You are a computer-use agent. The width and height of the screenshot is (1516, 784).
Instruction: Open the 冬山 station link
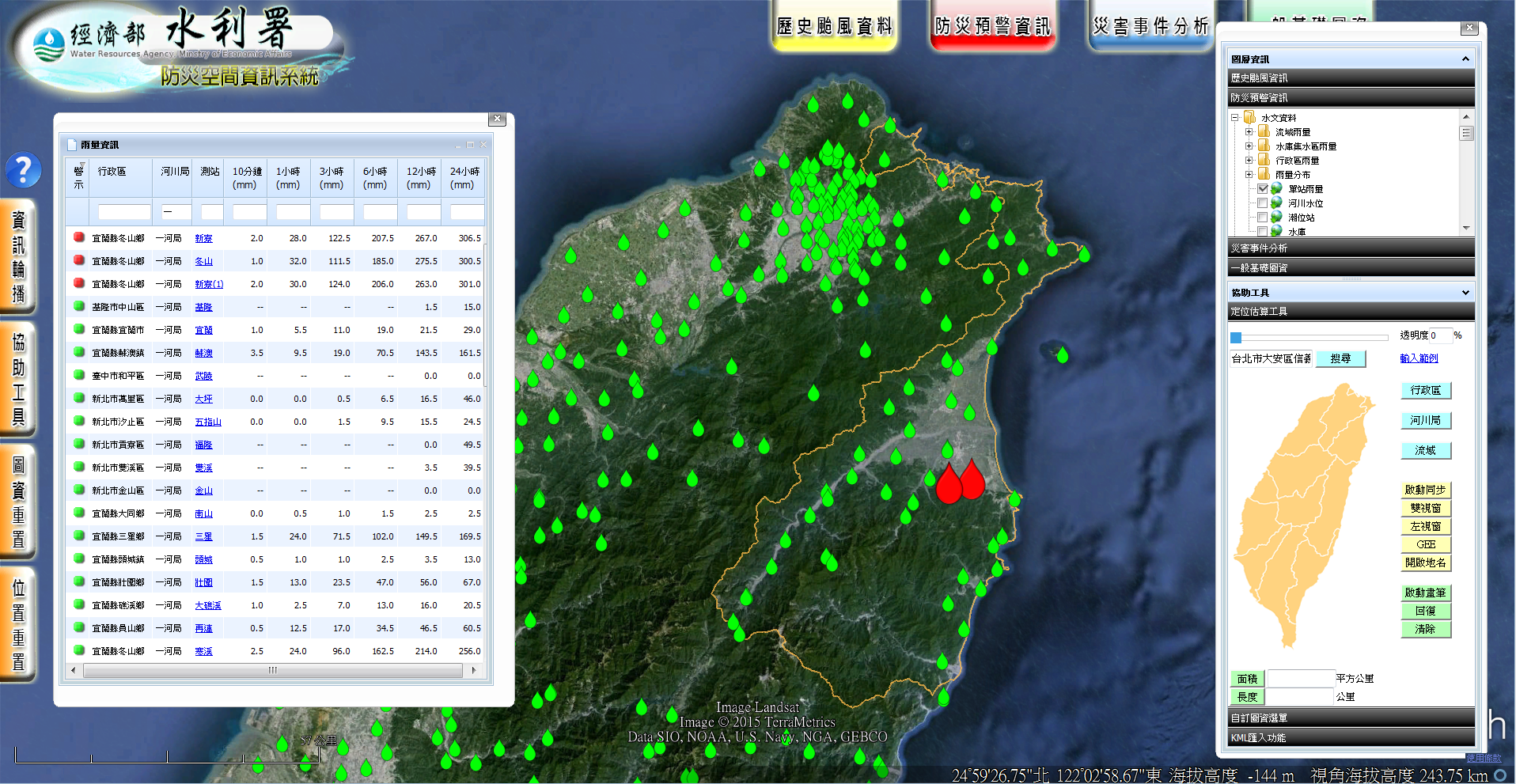pyautogui.click(x=203, y=261)
